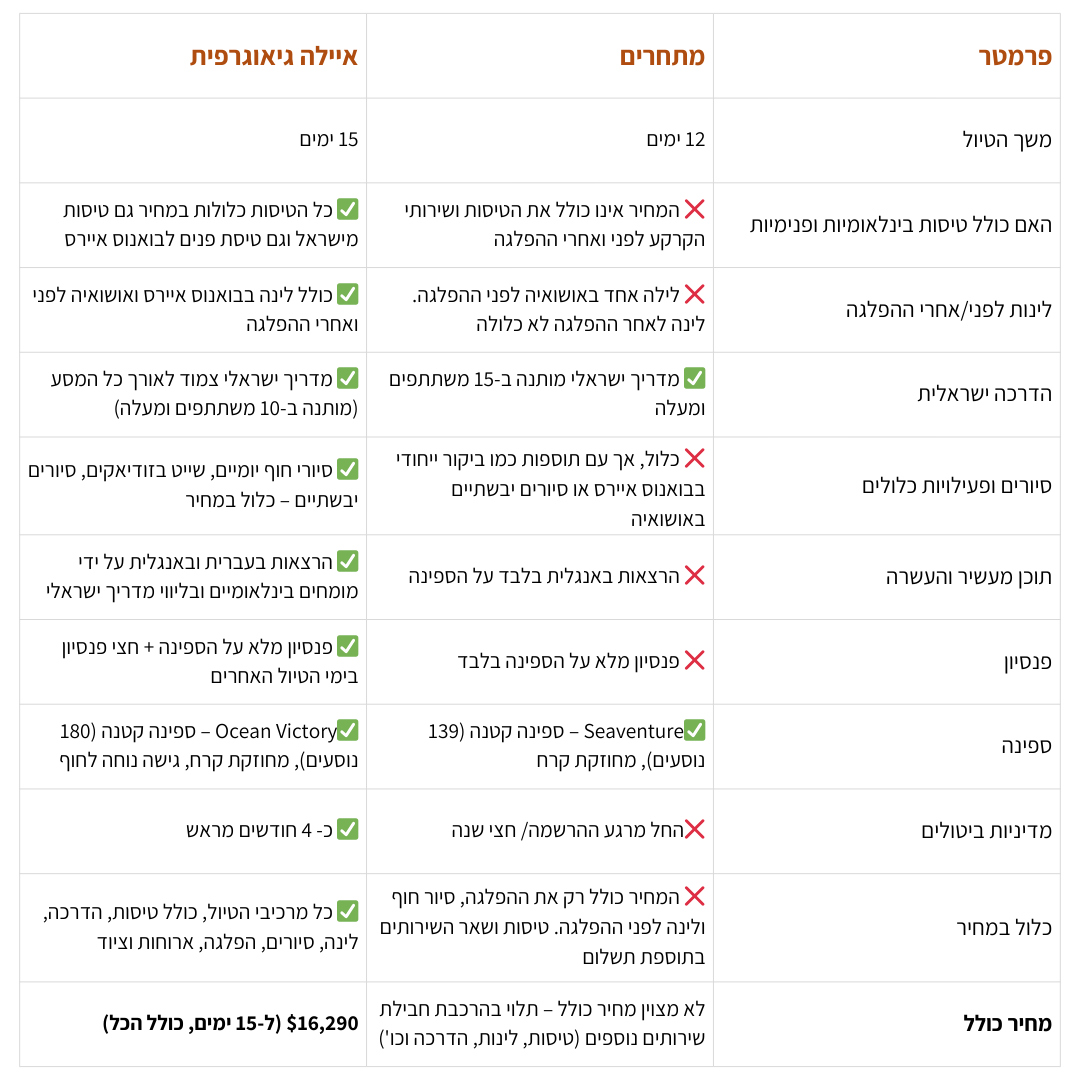This screenshot has height=1080, width=1080.
Task: Click green checkmark in competitors' Israeli guide cell
Action: [x=695, y=378]
